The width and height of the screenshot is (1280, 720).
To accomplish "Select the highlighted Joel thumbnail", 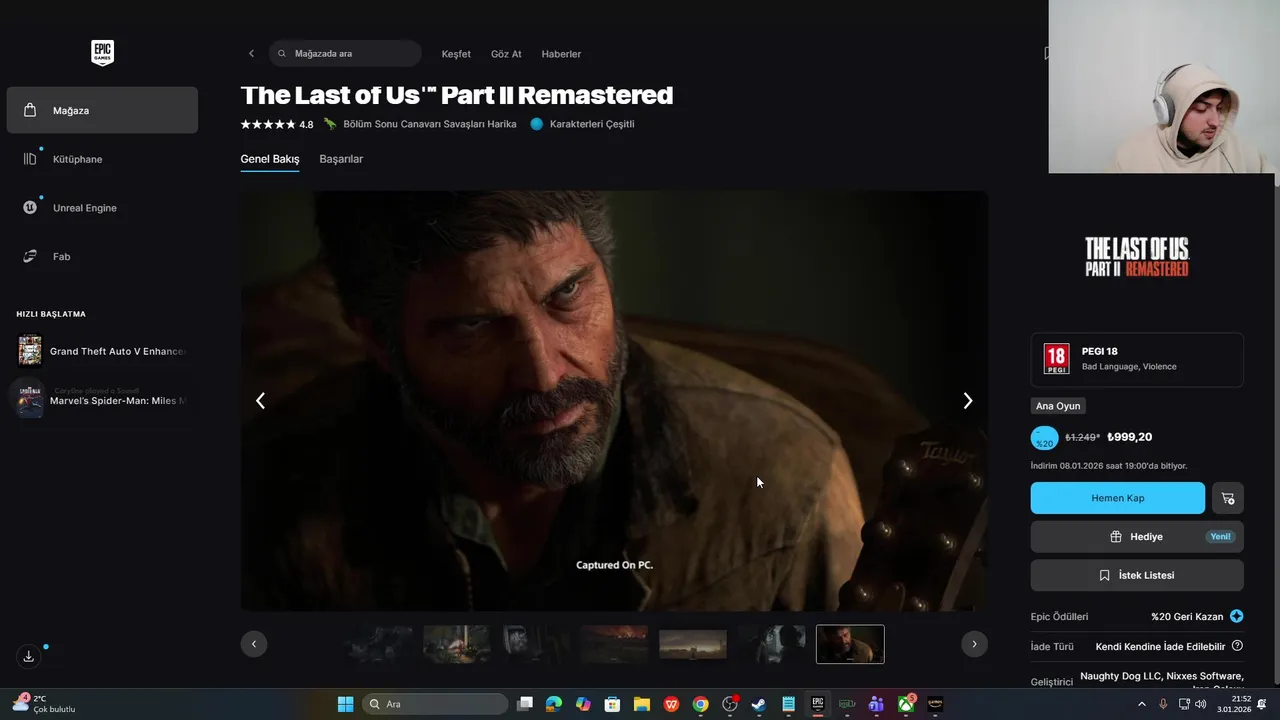I will click(x=850, y=644).
